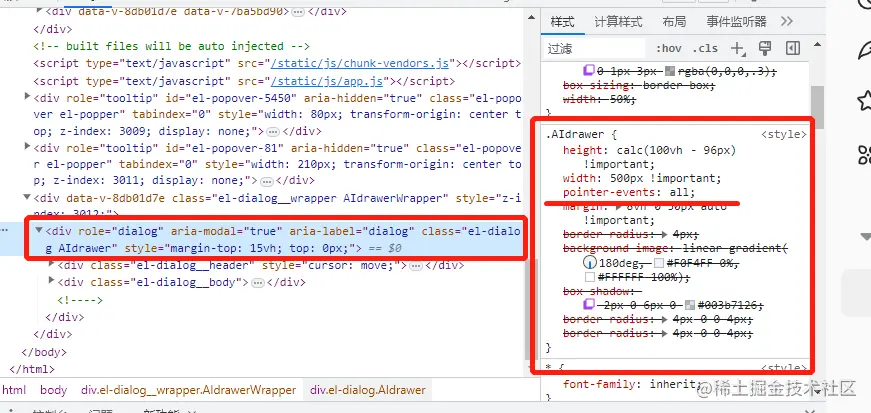Screen dimensions: 871x413
Task: Open the angle picker next to 180deg
Action: 590,263
